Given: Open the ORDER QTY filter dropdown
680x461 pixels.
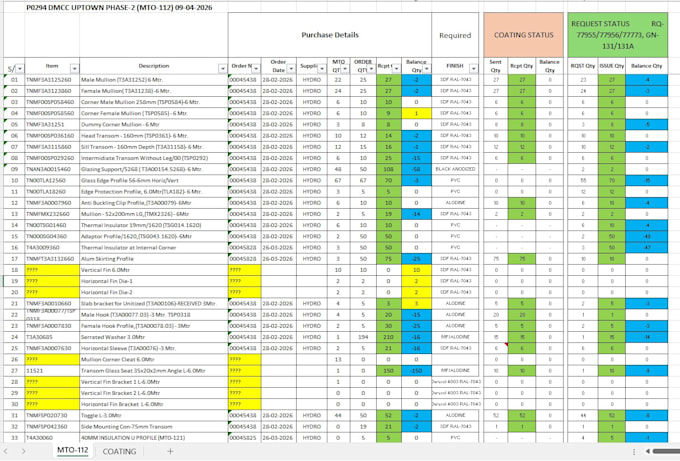Looking at the screenshot, I should tap(371, 69).
